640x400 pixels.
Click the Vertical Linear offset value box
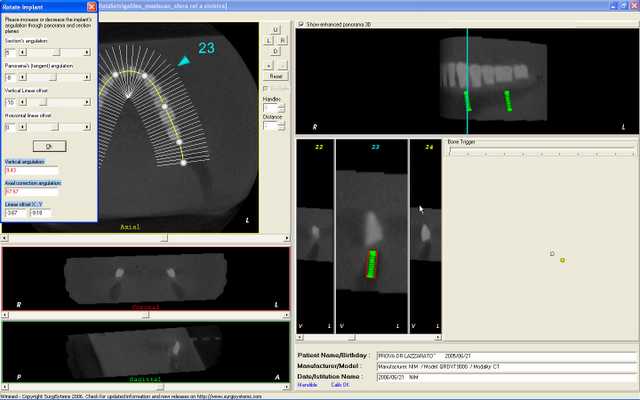click(11, 102)
